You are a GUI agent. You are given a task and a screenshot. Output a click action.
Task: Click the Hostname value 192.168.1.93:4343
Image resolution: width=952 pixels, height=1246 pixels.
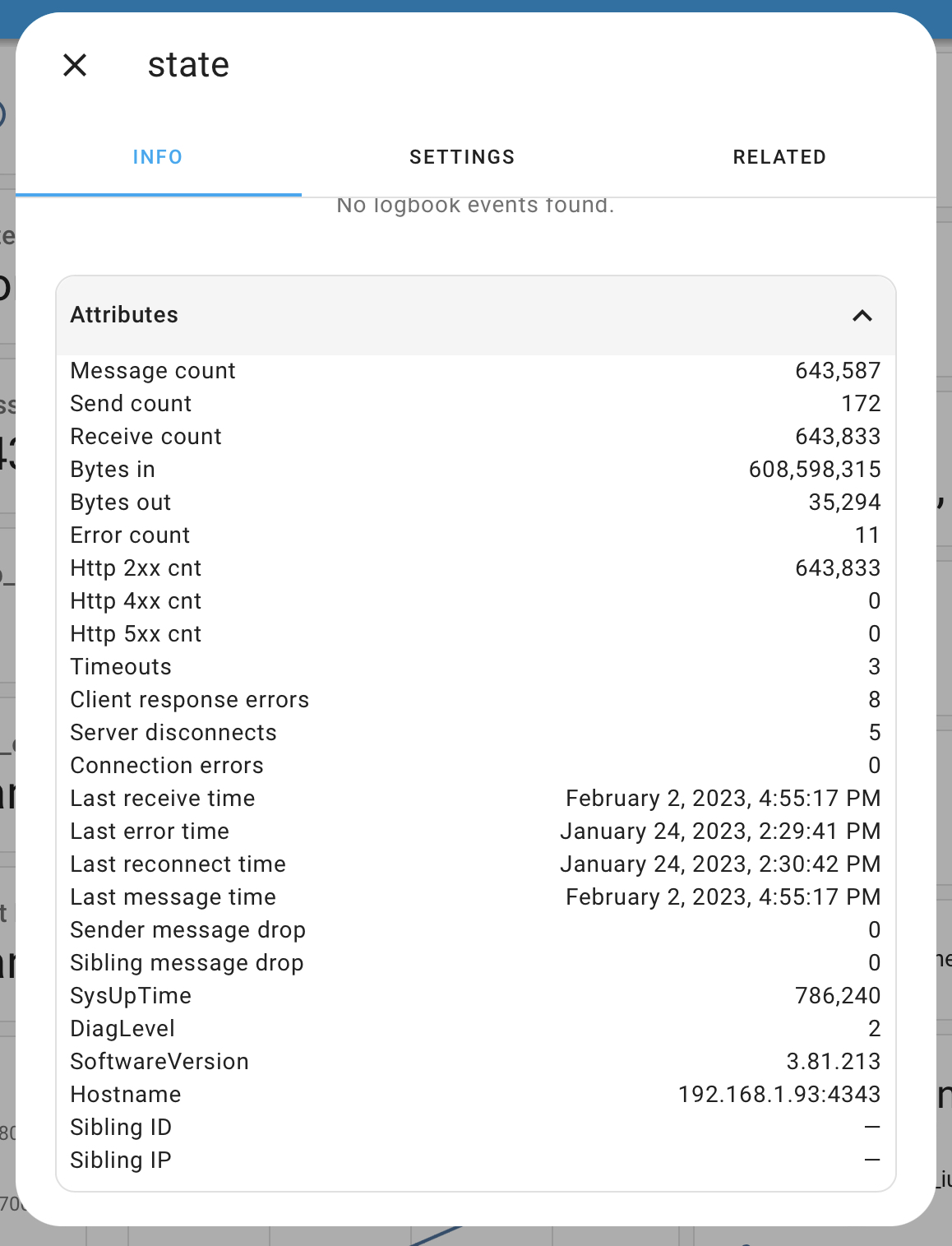tap(779, 1095)
